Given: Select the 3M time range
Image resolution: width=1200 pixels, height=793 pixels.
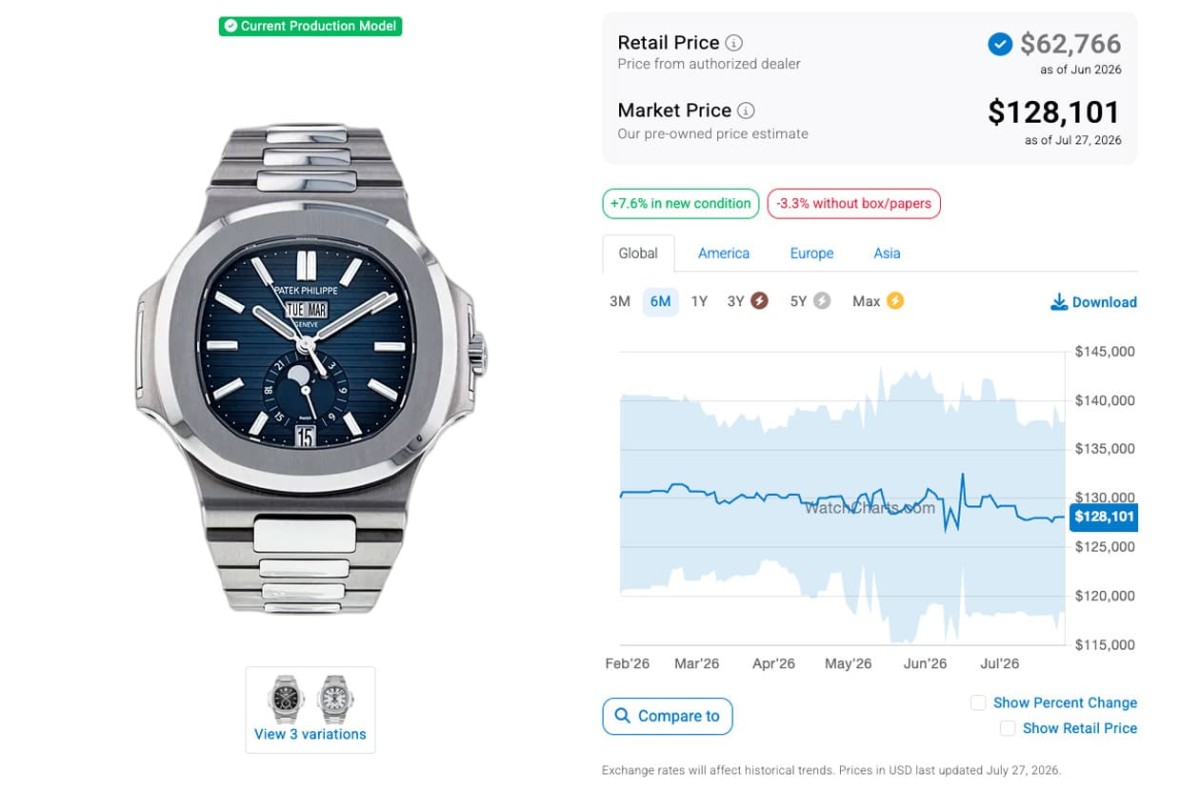Looking at the screenshot, I should [x=620, y=301].
